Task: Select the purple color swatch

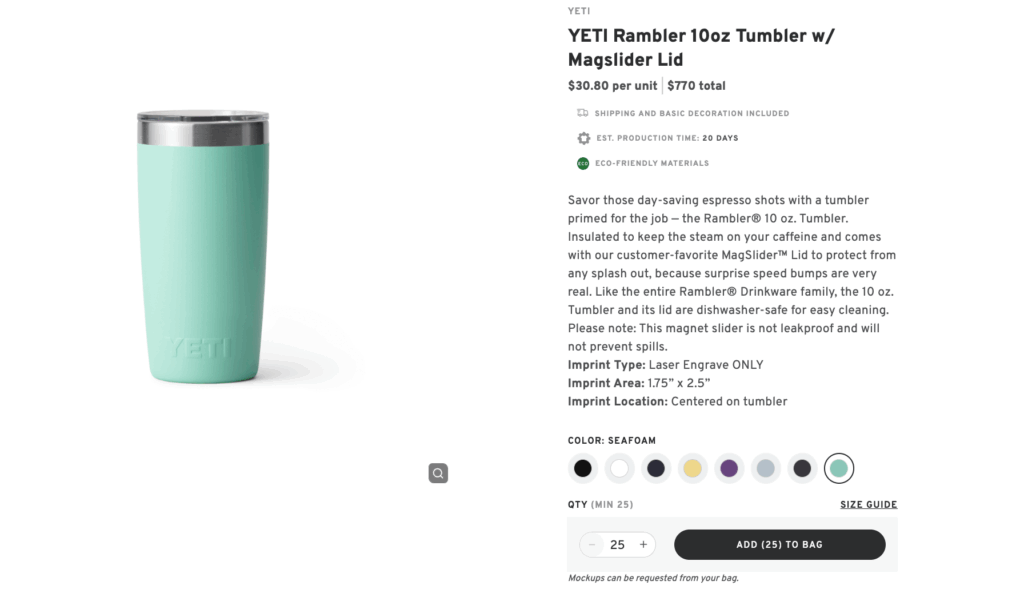Action: [729, 468]
